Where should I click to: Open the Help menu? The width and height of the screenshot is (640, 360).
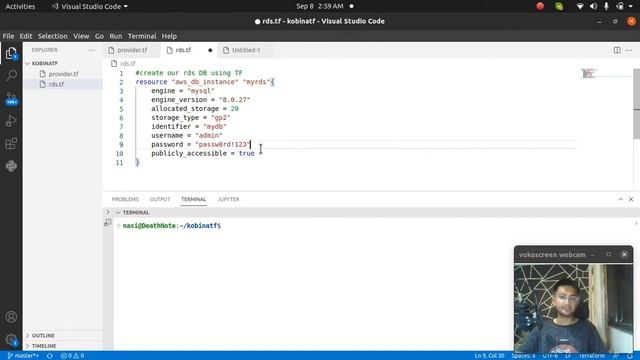(x=169, y=36)
